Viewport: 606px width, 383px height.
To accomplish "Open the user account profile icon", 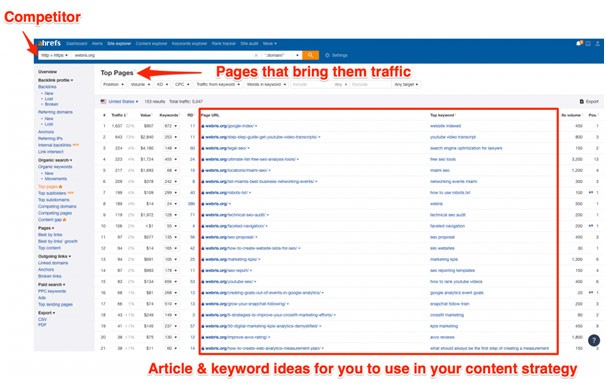I will point(597,43).
